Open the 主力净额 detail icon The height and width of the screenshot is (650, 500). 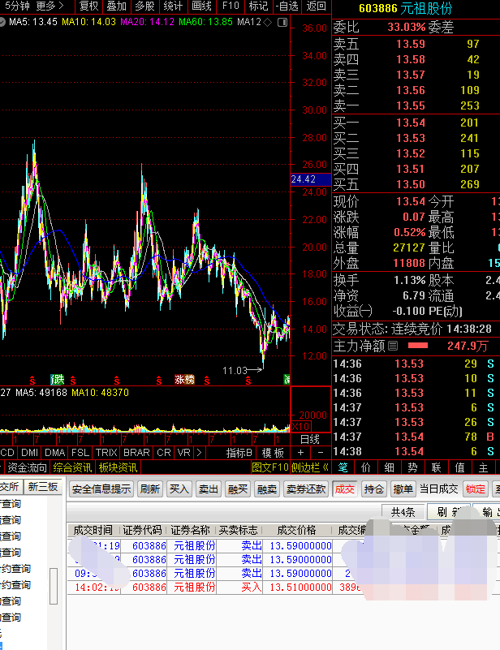(x=393, y=346)
